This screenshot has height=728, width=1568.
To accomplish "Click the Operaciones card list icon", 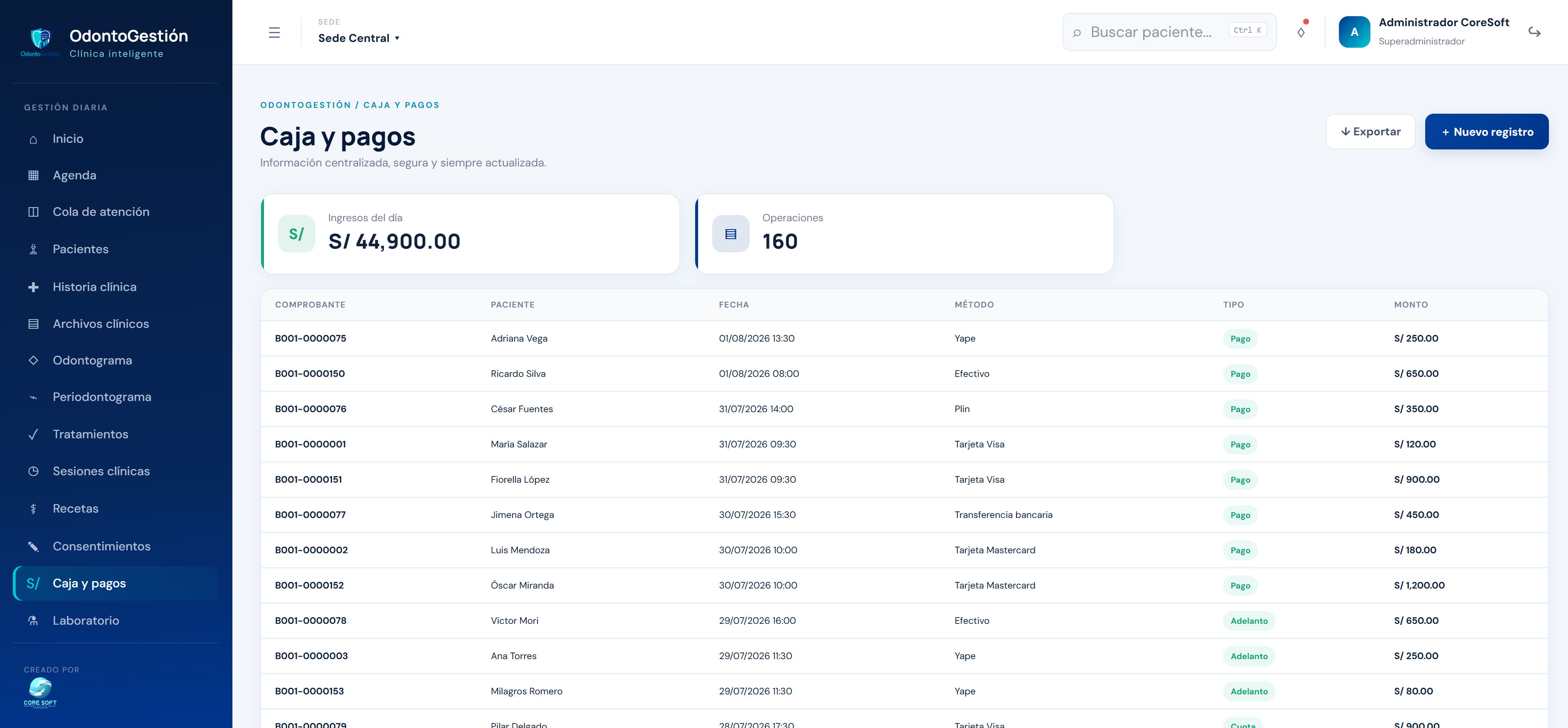I will (x=730, y=234).
